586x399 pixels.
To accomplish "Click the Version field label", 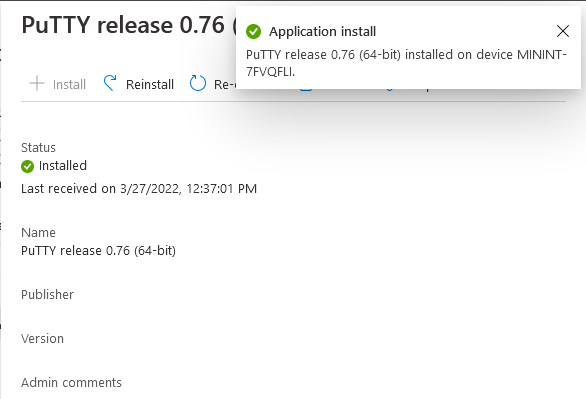I will pos(42,338).
